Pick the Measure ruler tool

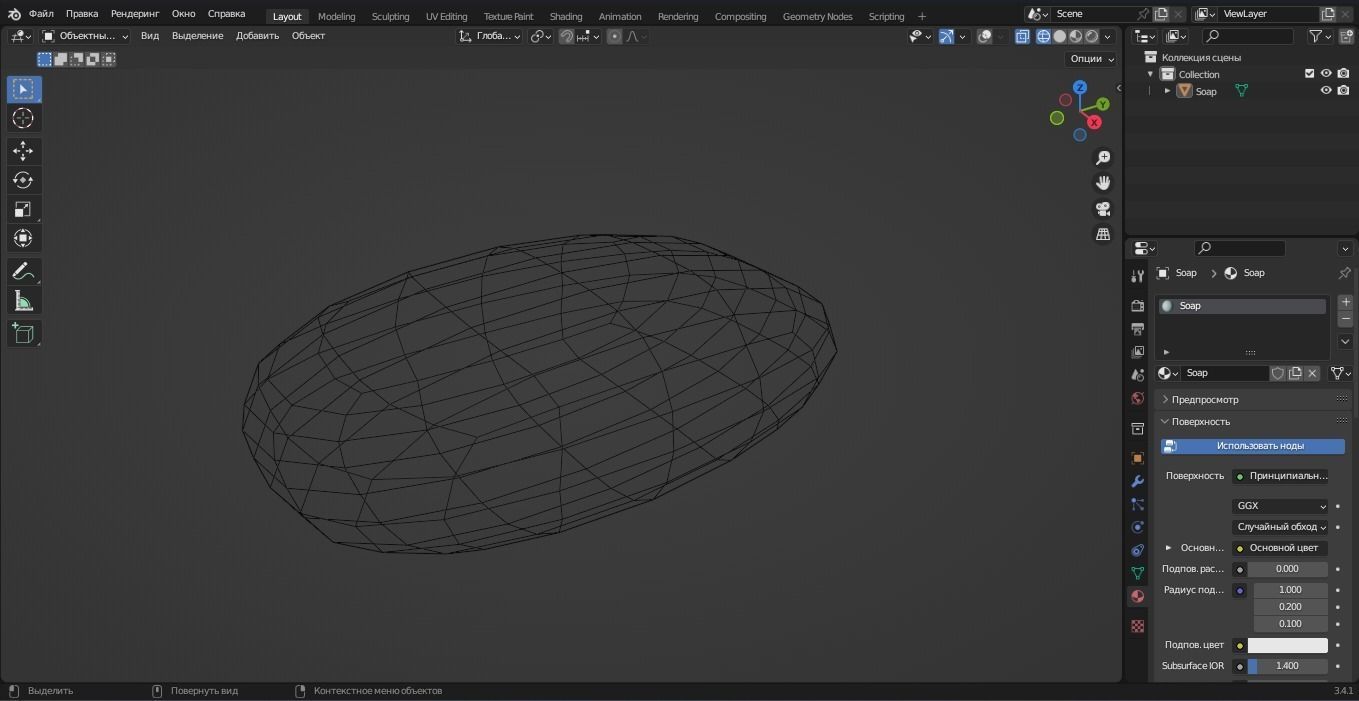pyautogui.click(x=23, y=302)
